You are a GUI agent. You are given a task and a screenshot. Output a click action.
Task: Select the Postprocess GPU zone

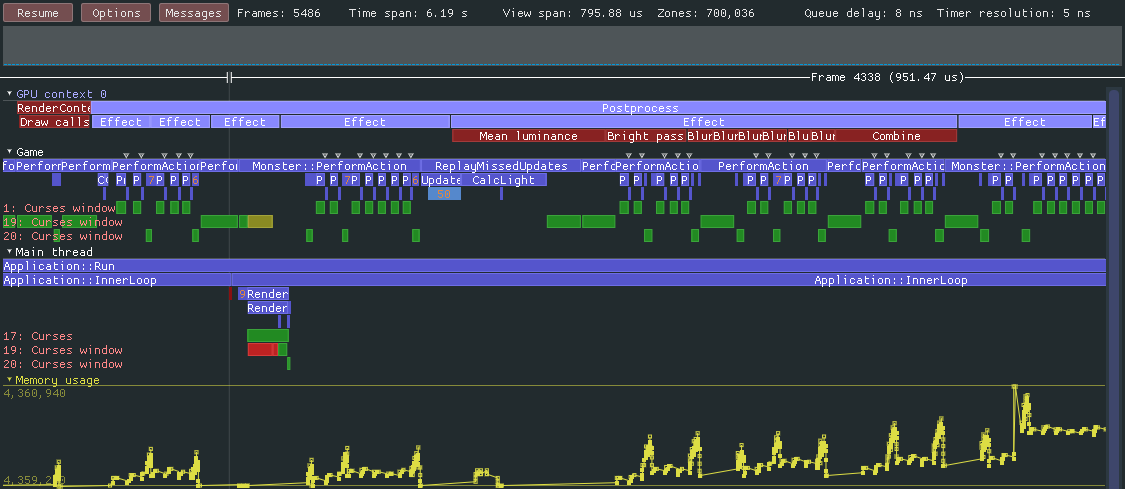(640, 108)
